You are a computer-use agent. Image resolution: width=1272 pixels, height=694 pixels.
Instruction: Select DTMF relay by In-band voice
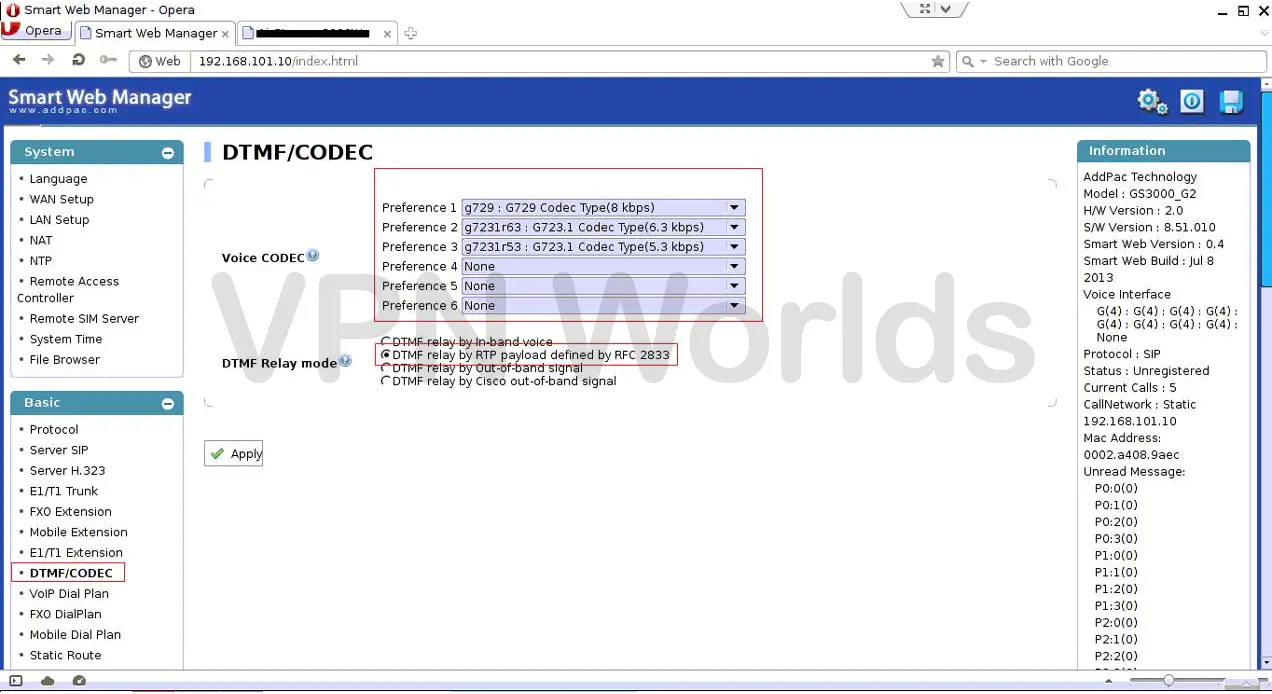coord(384,341)
